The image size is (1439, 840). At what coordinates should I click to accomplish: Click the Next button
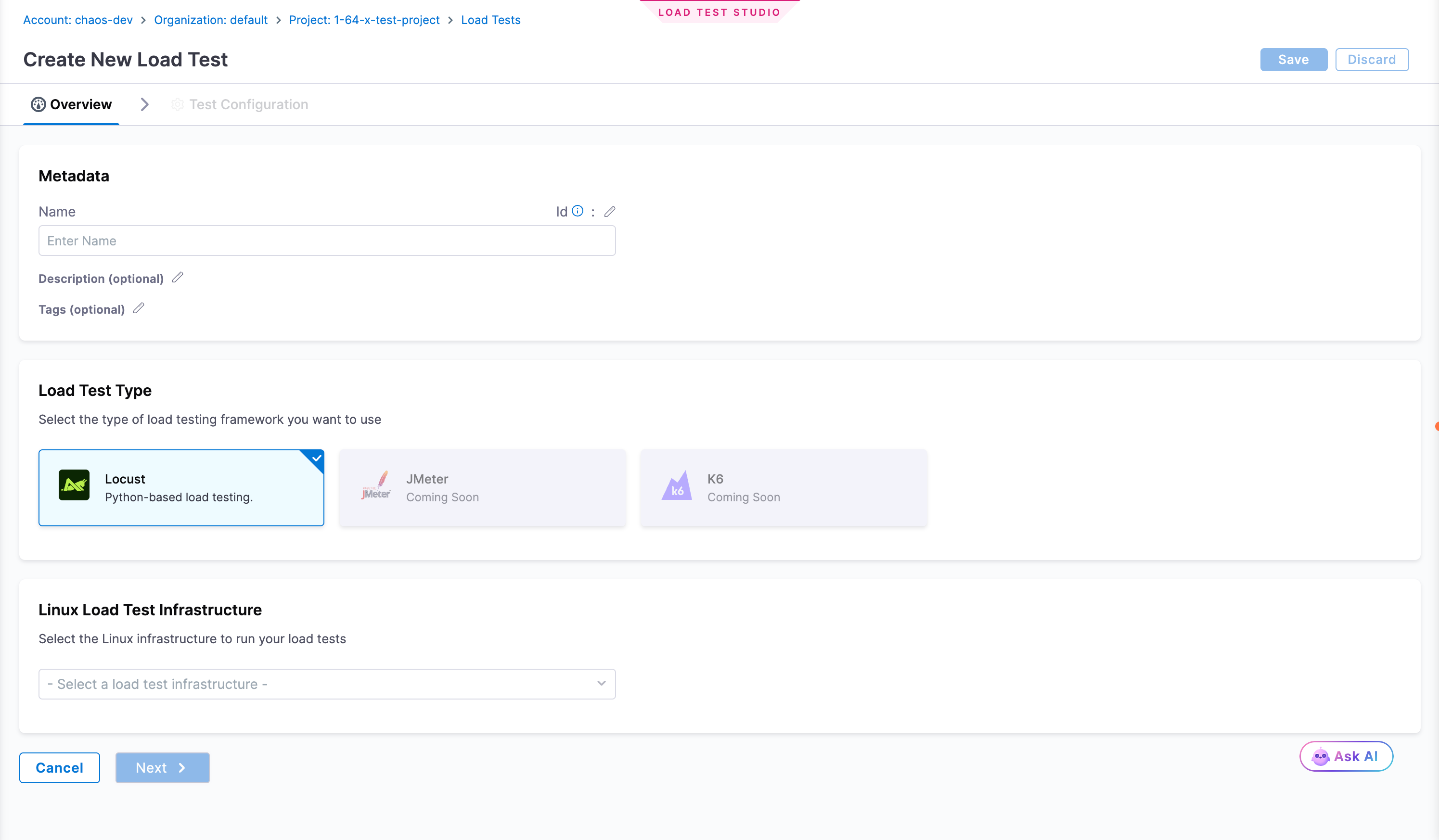pyautogui.click(x=162, y=767)
